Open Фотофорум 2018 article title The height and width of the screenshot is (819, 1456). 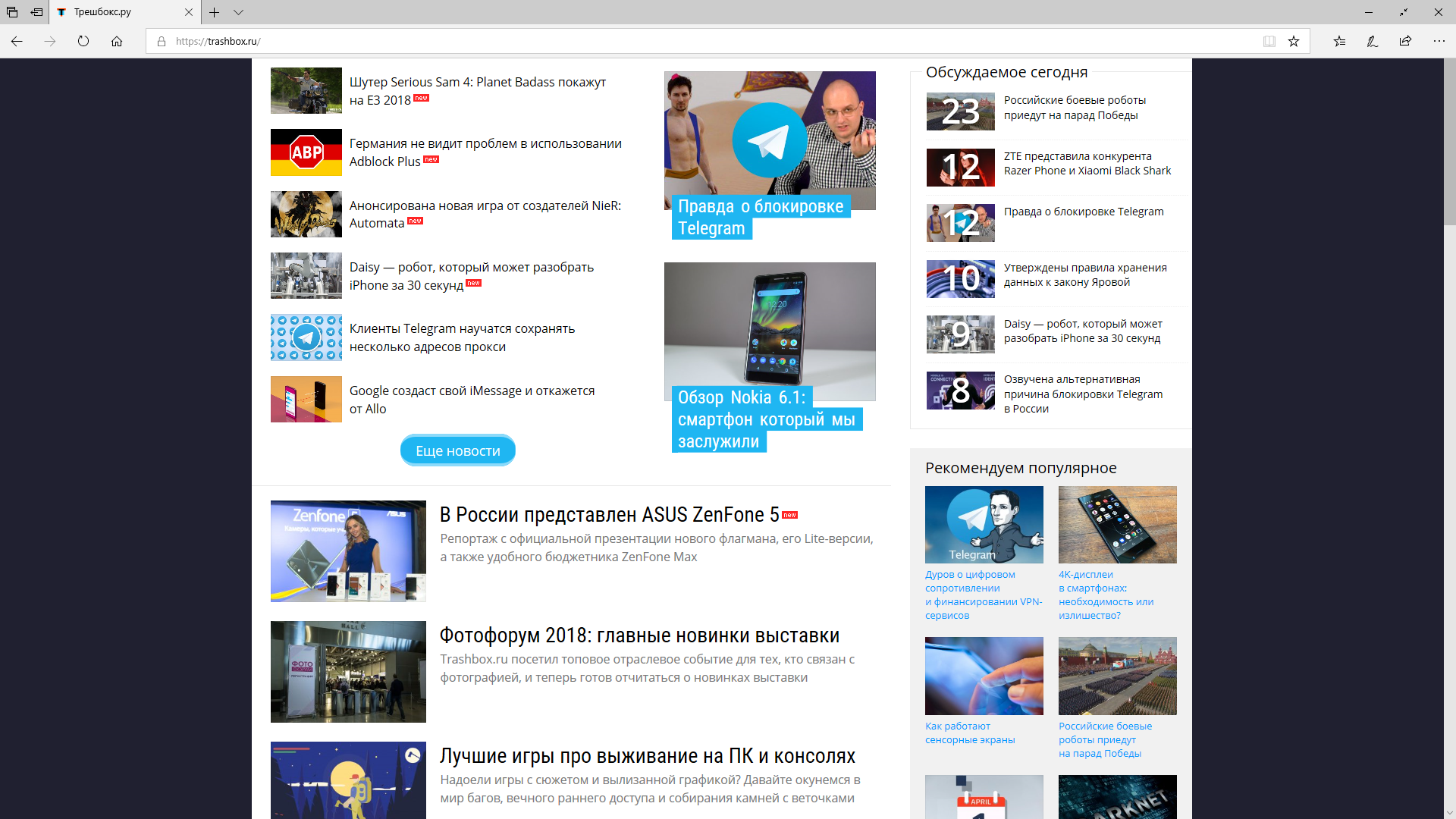click(x=639, y=635)
